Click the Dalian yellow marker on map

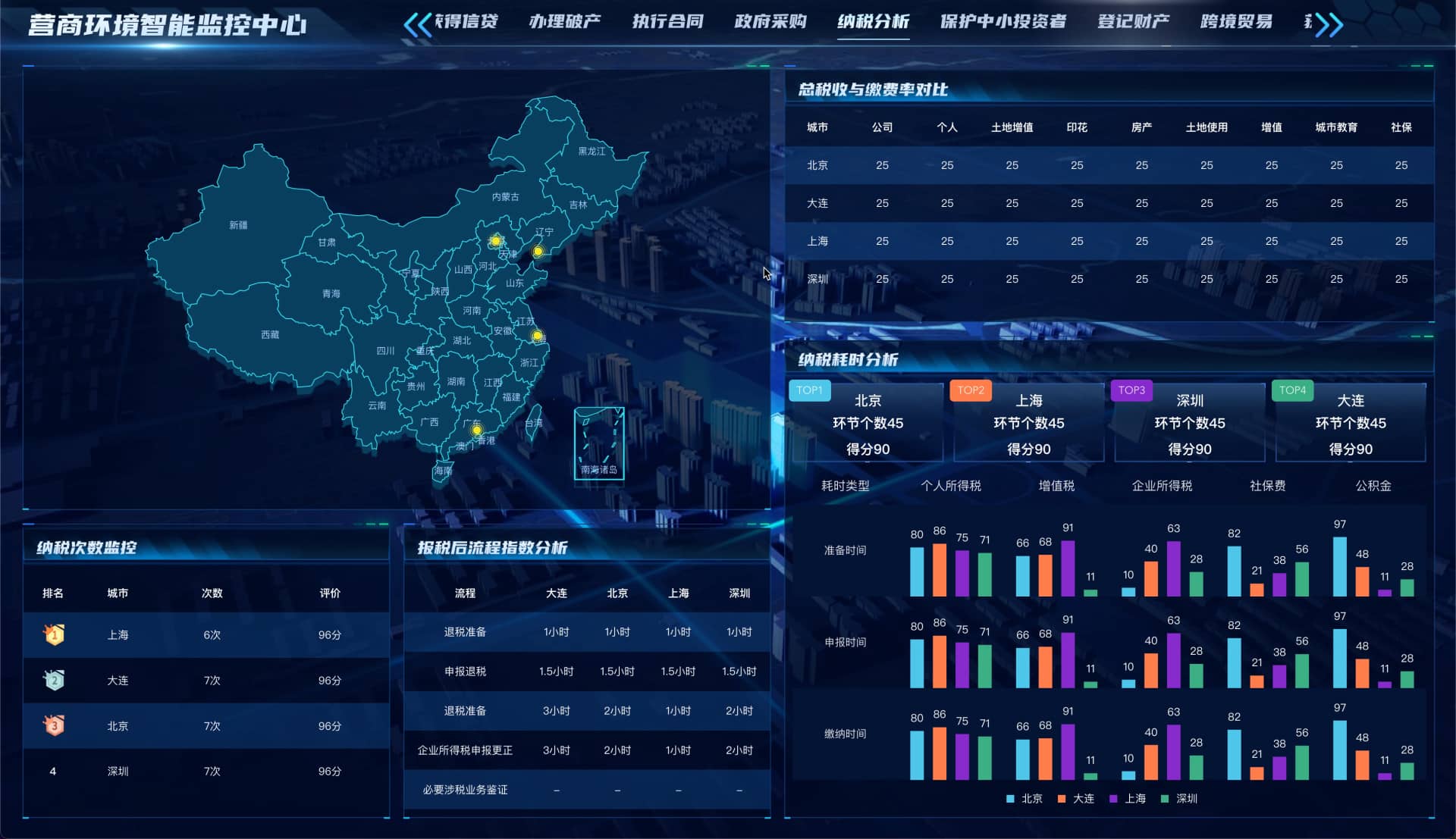(538, 251)
